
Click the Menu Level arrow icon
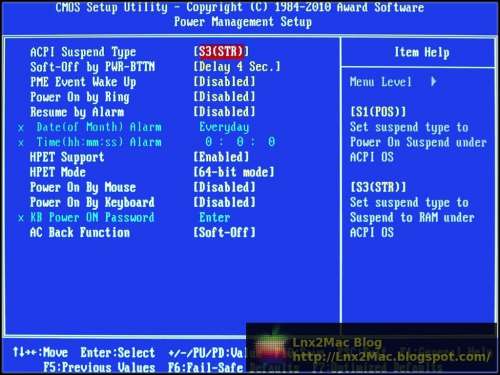coord(434,82)
